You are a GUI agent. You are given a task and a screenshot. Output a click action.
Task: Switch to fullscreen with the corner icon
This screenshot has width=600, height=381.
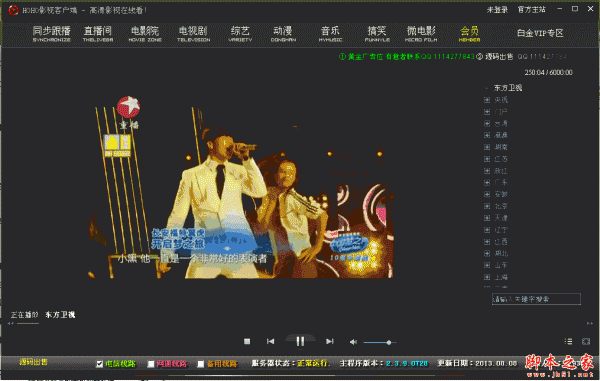(x=586, y=341)
